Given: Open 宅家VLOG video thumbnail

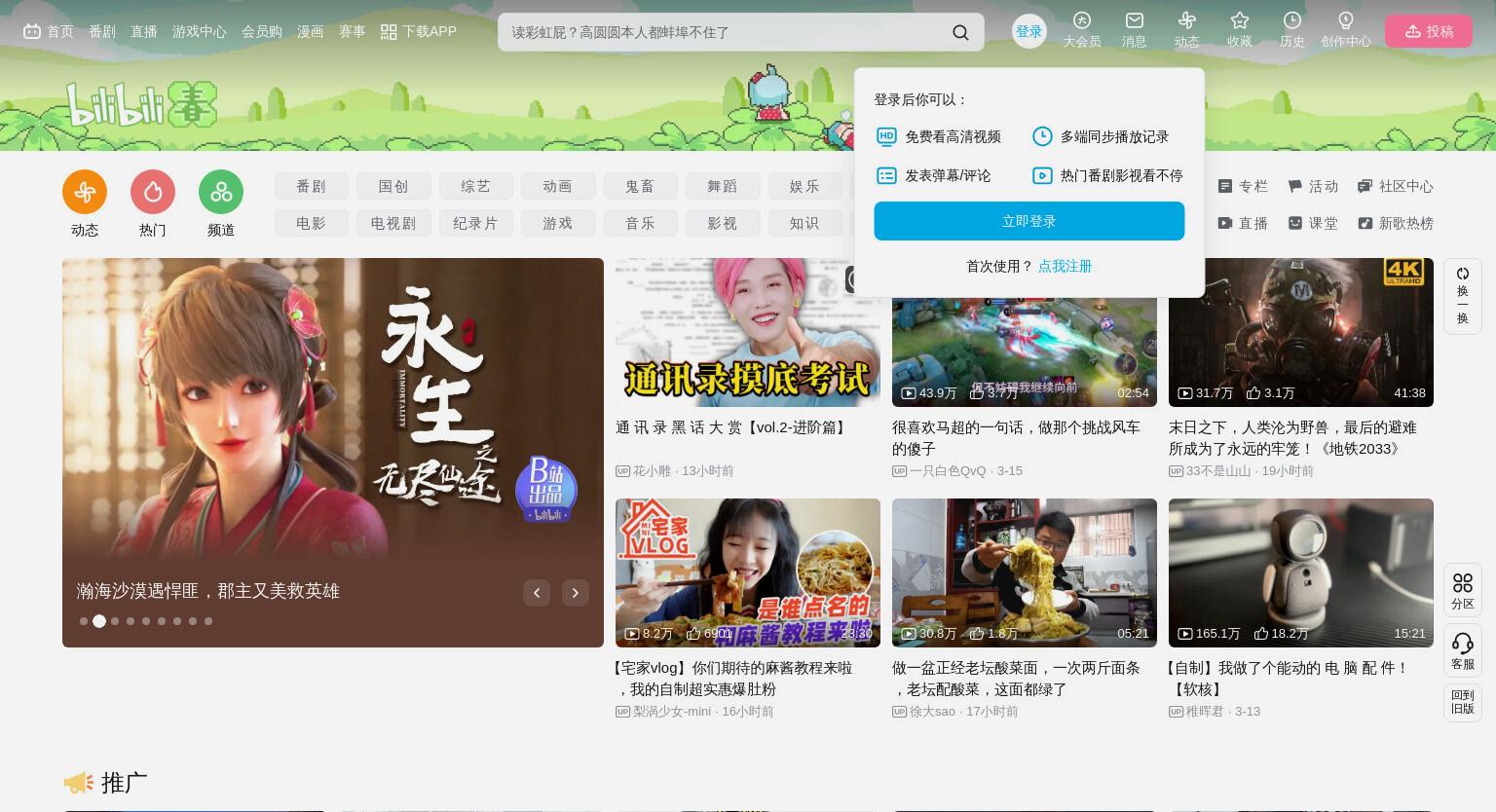Looking at the screenshot, I should [748, 572].
